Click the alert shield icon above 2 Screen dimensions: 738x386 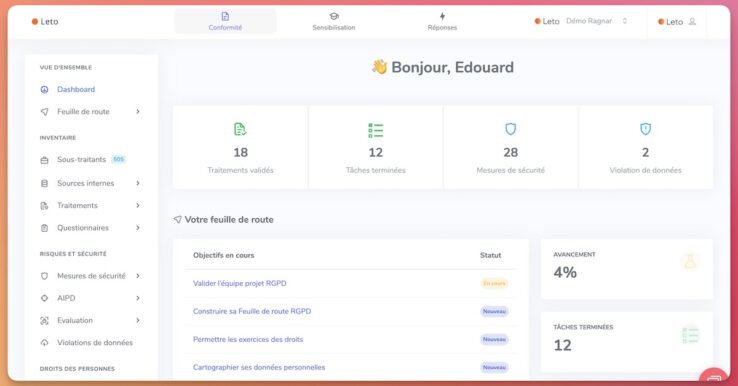click(645, 129)
